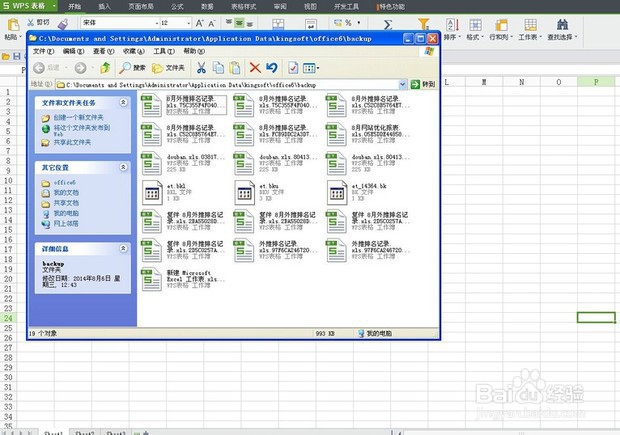The image size is (620, 435).
Task: Select the douban.xls.03817 file
Action: [x=183, y=163]
